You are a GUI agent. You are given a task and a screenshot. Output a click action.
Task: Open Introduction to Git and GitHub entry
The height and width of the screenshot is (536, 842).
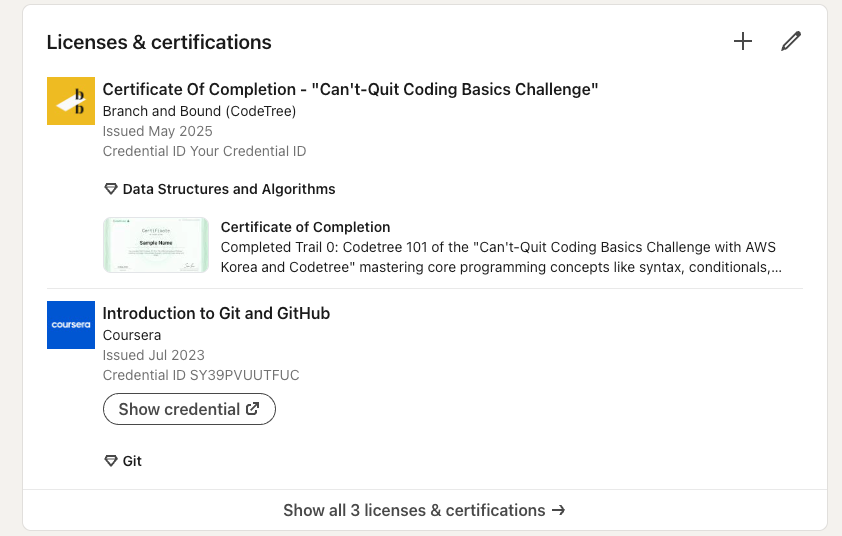216,313
